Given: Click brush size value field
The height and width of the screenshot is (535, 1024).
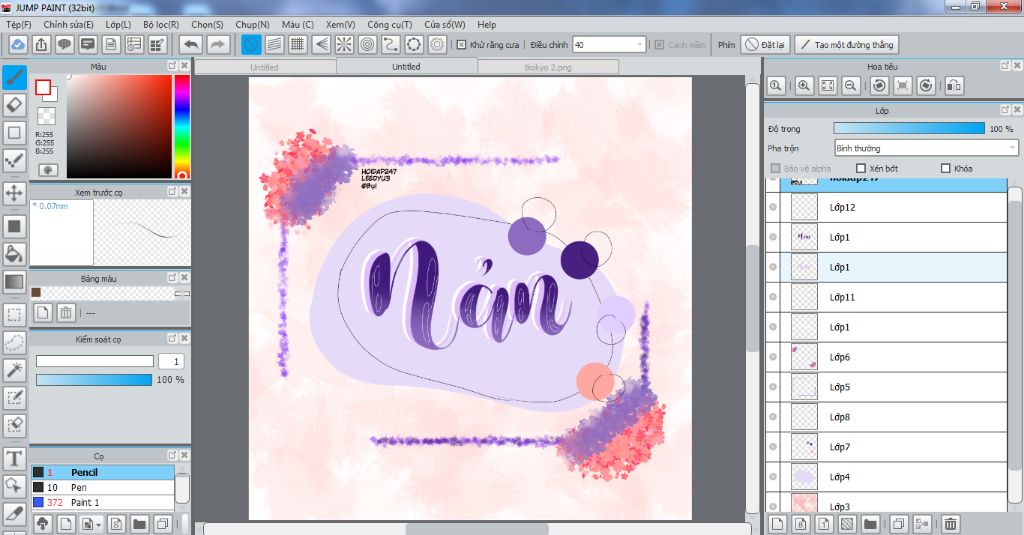Looking at the screenshot, I should pos(172,361).
